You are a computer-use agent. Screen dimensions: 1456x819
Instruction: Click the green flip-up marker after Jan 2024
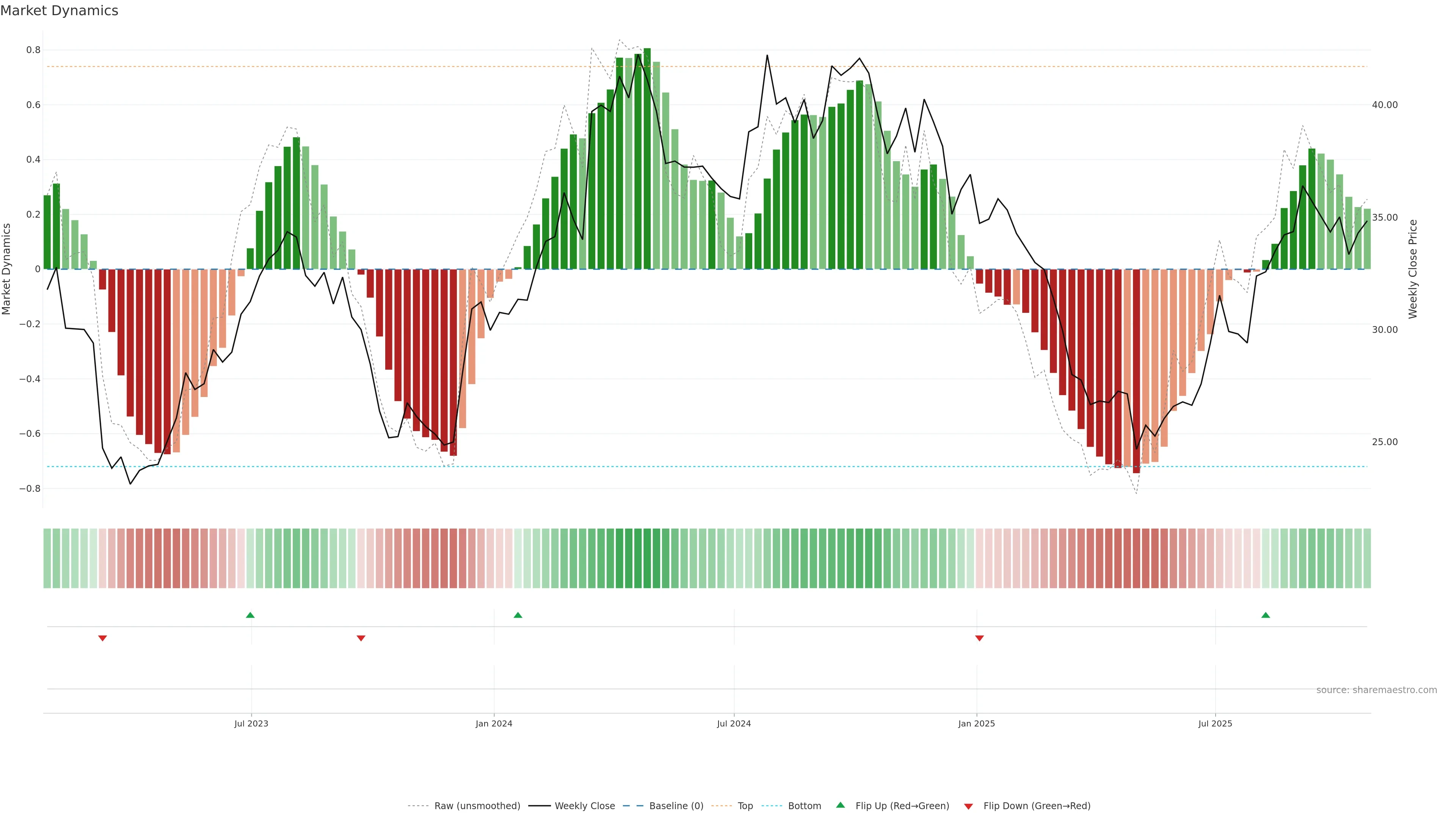pos(518,615)
